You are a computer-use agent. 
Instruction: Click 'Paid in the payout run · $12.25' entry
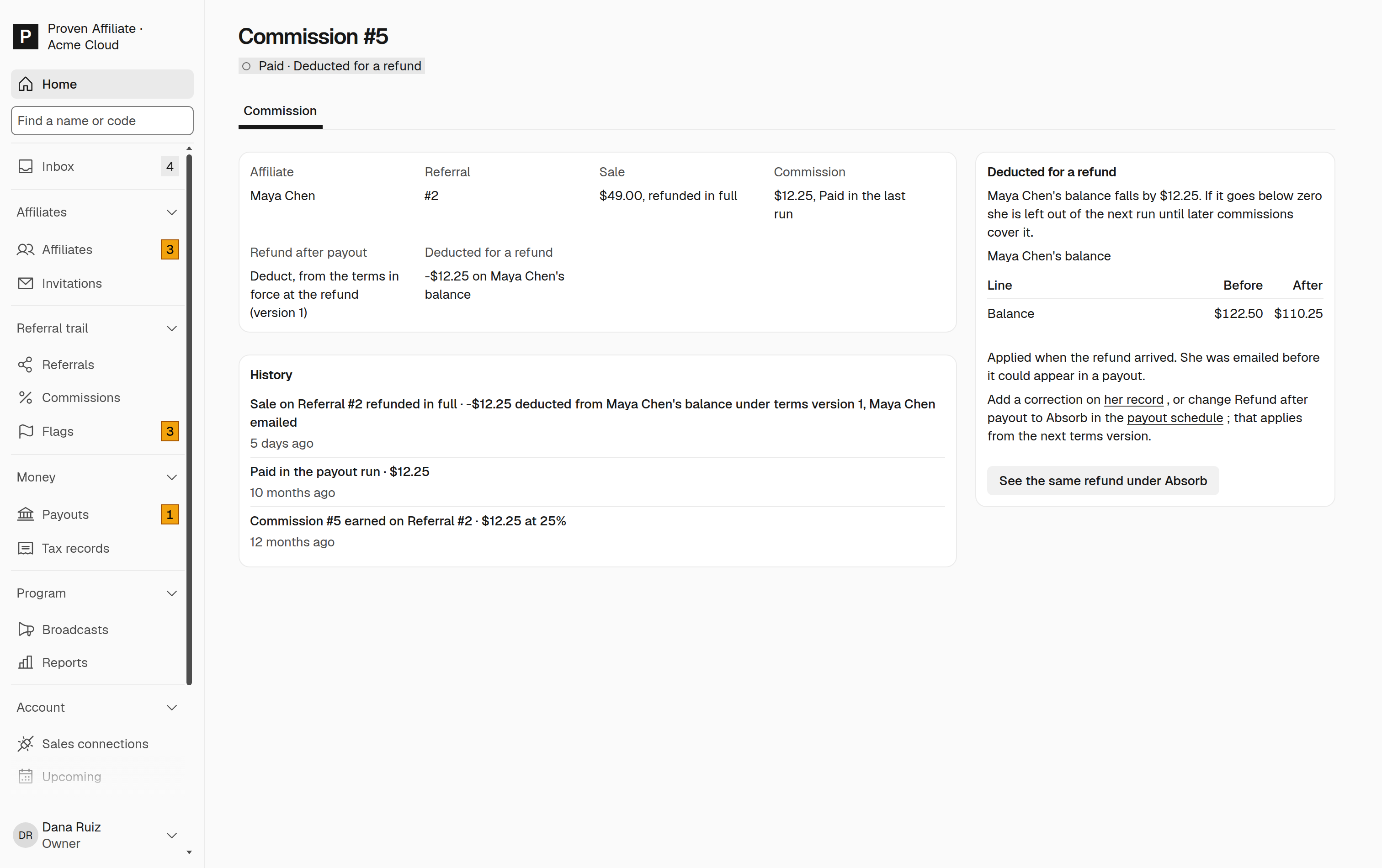(x=340, y=472)
